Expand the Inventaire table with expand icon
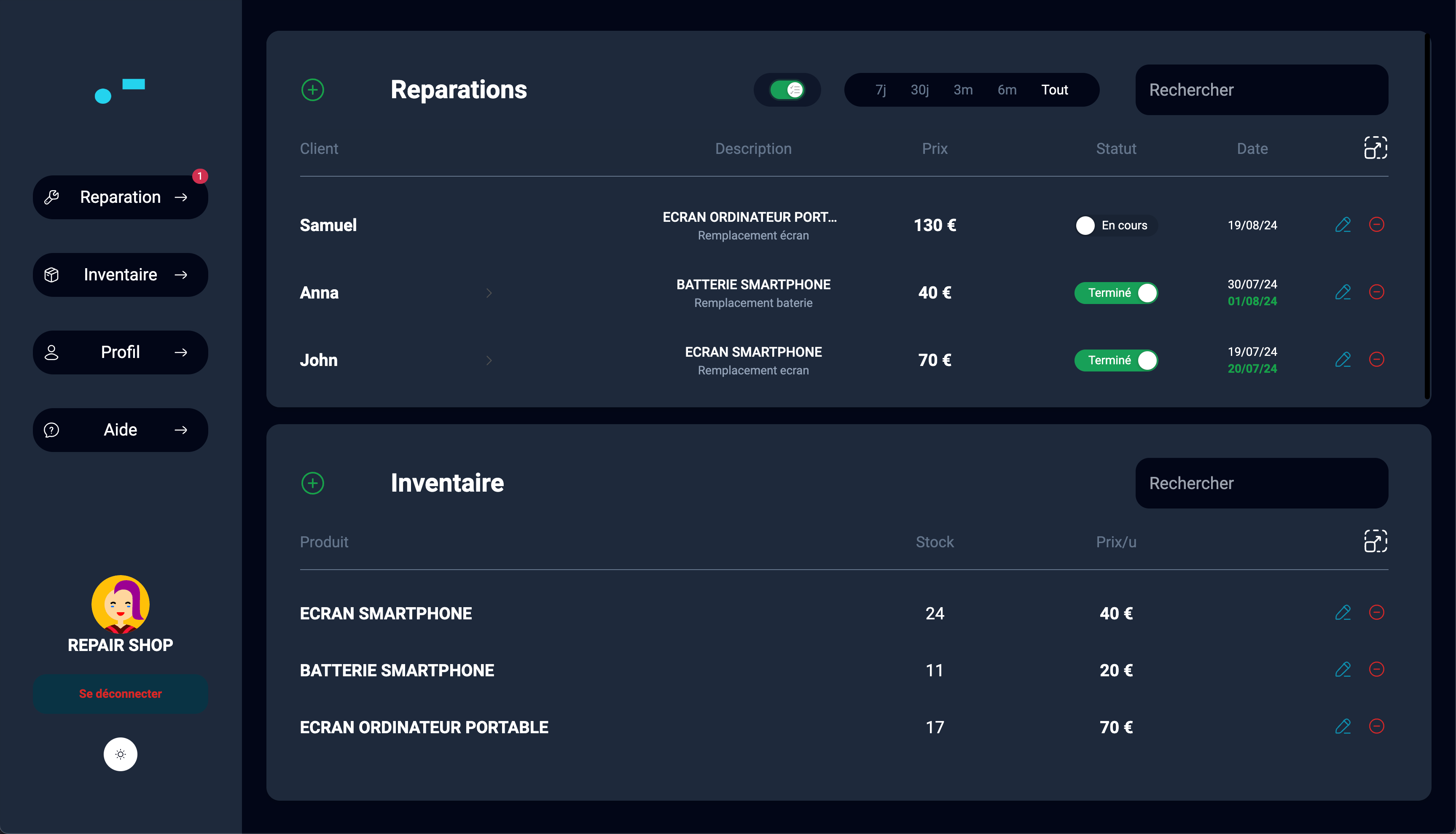Image resolution: width=1456 pixels, height=834 pixels. [1375, 541]
